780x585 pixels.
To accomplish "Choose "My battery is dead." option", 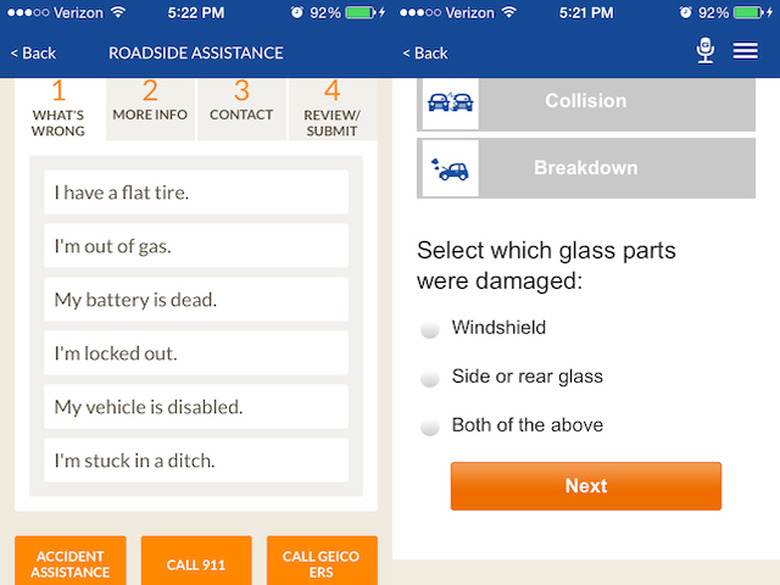I will 196,299.
